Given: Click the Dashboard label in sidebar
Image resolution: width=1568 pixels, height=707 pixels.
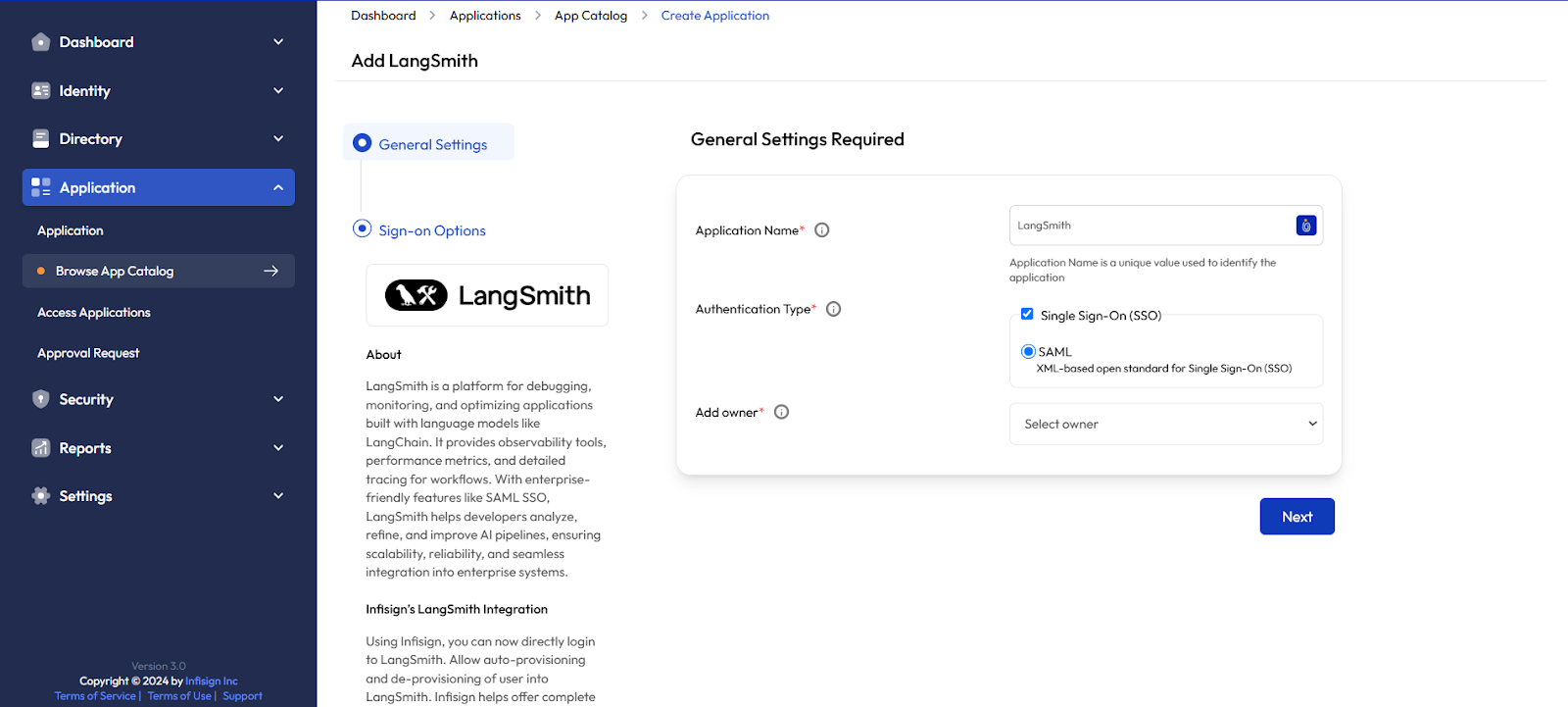Looking at the screenshot, I should (96, 42).
